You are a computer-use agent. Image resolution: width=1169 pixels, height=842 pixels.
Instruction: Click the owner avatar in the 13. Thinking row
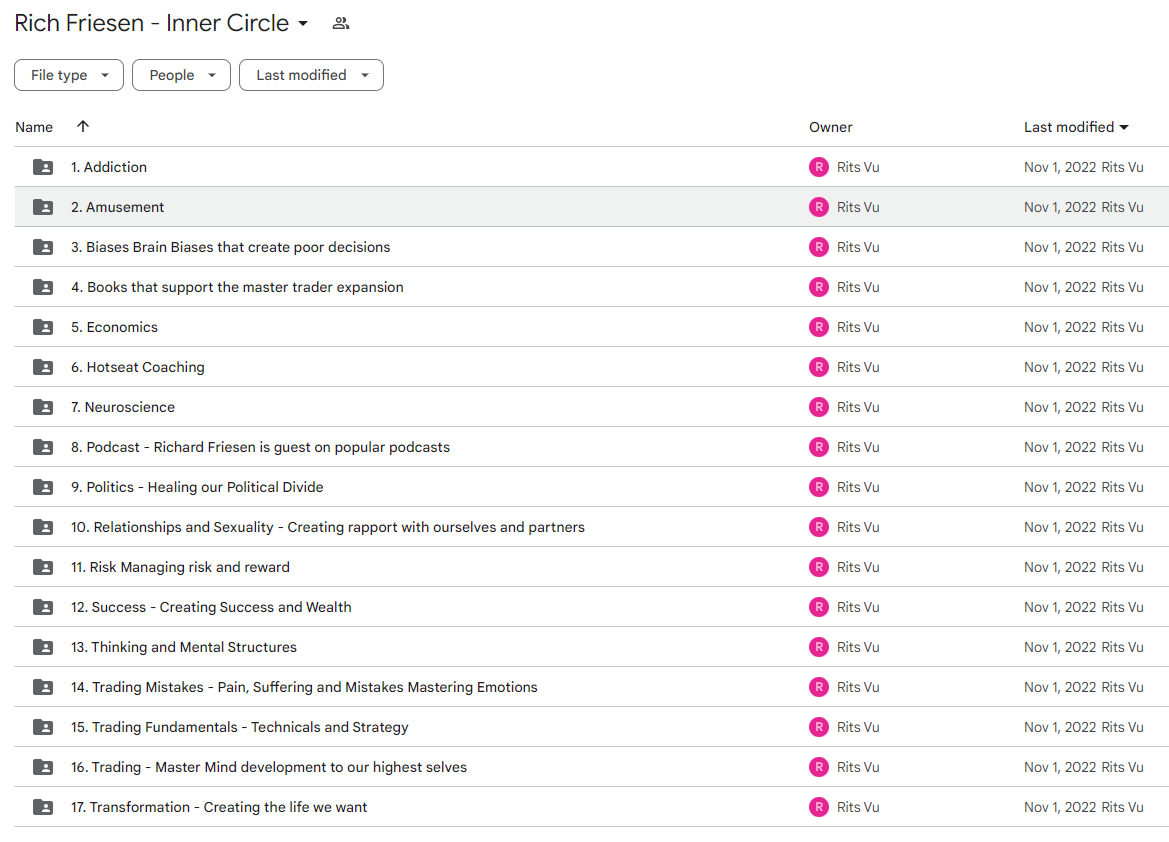(x=819, y=647)
